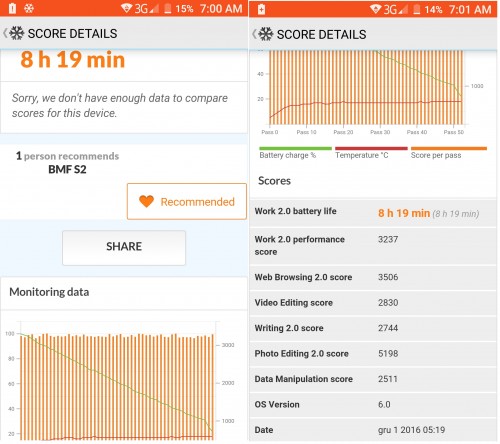This screenshot has height=444, width=500.
Task: Select the Work 2.0 performance score row
Action: [x=373, y=246]
